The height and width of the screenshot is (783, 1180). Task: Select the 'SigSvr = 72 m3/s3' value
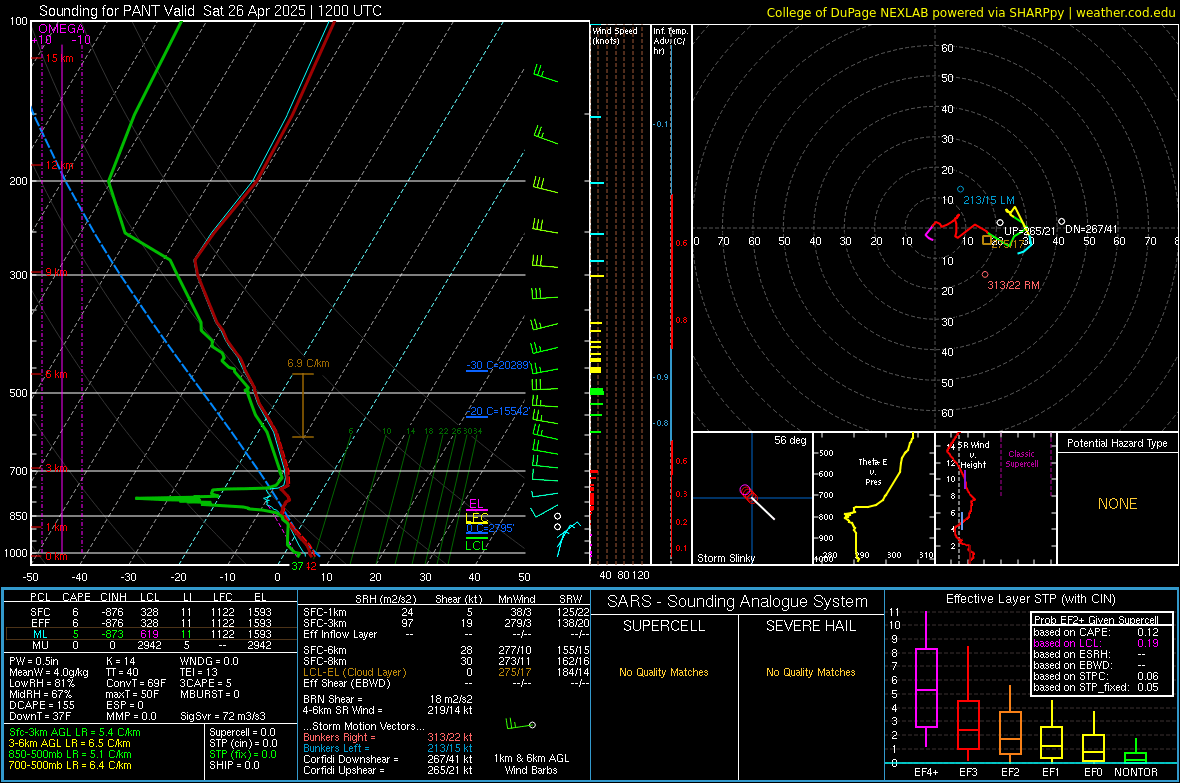[223, 717]
